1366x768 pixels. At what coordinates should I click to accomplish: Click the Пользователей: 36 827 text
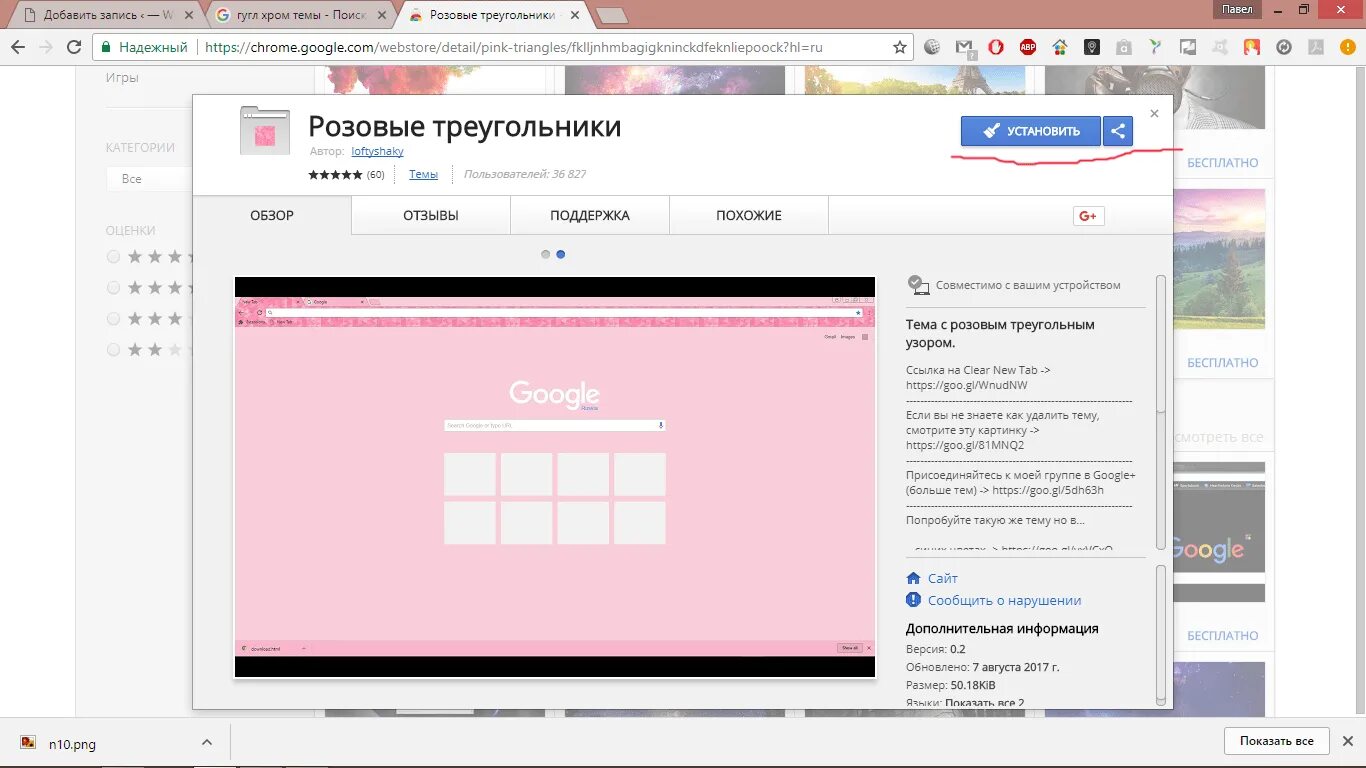(525, 174)
